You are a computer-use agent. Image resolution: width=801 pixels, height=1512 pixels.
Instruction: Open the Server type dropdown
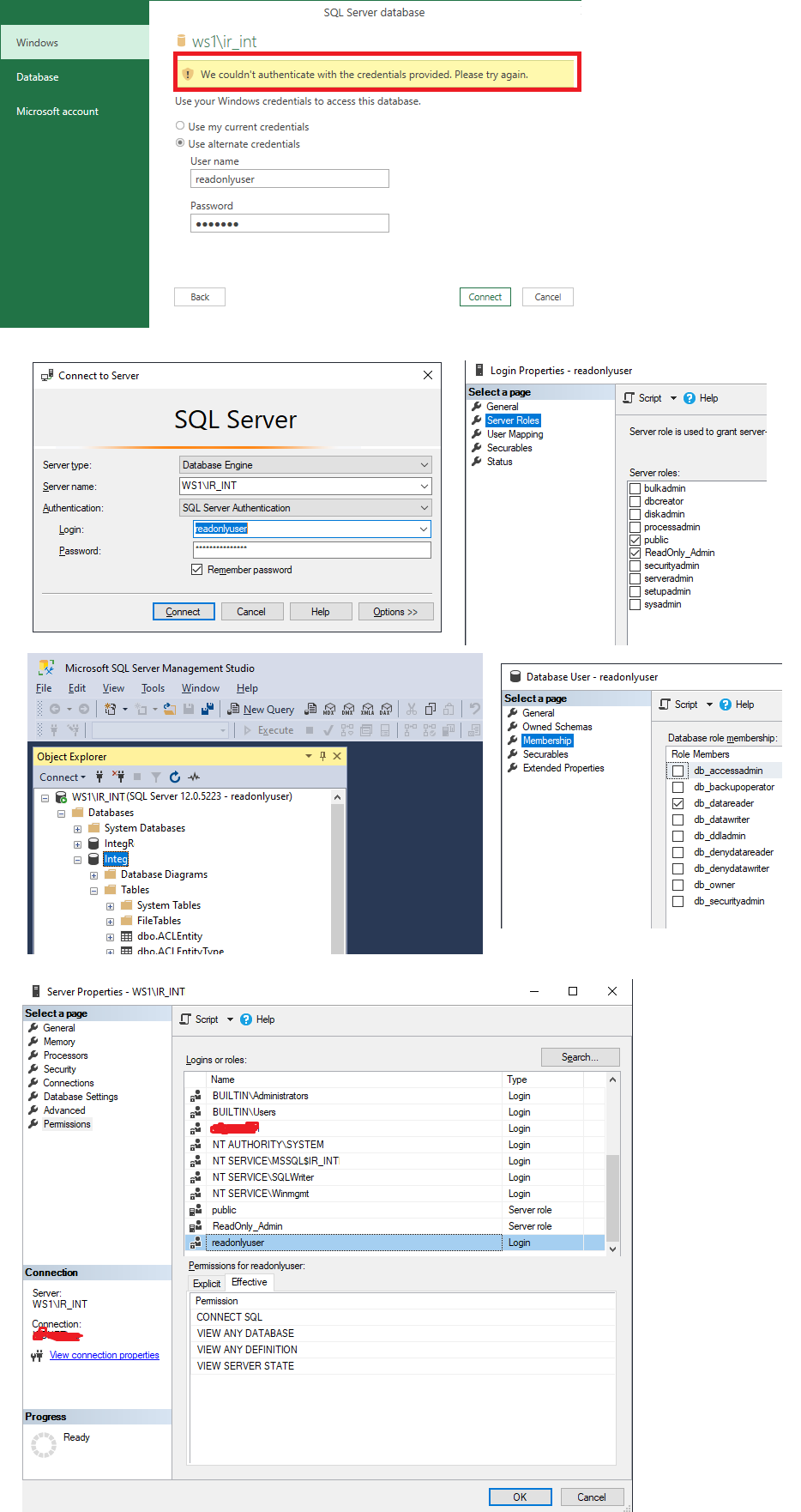click(x=424, y=464)
